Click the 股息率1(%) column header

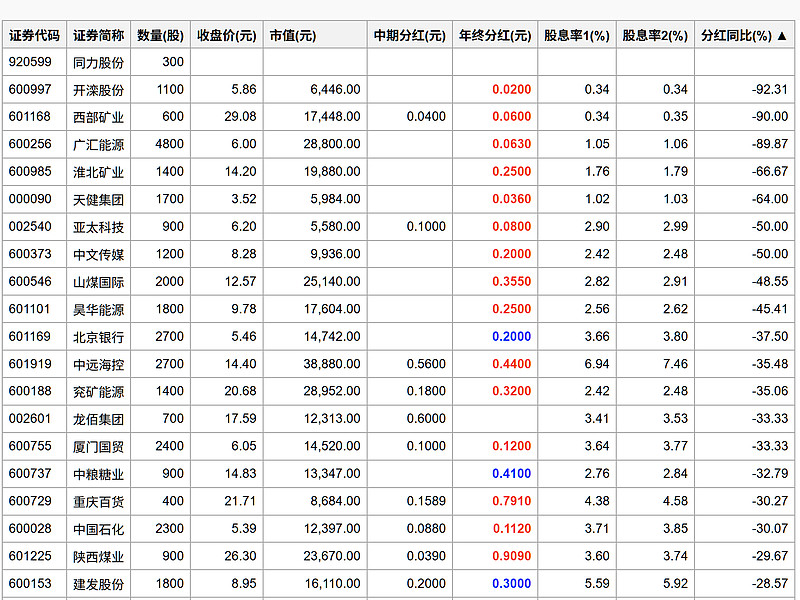pyautogui.click(x=577, y=35)
